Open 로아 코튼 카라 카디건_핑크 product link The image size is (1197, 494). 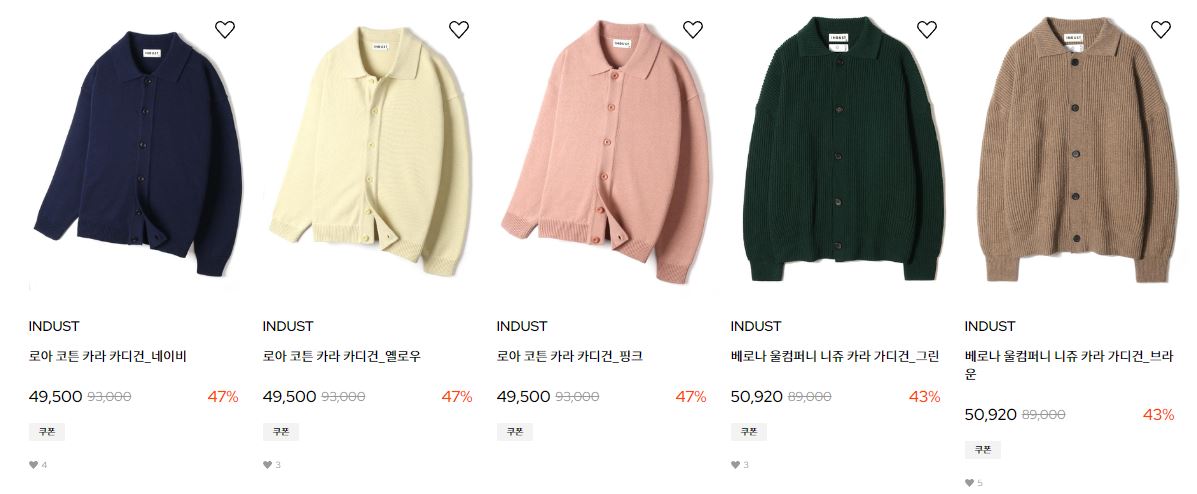click(570, 357)
